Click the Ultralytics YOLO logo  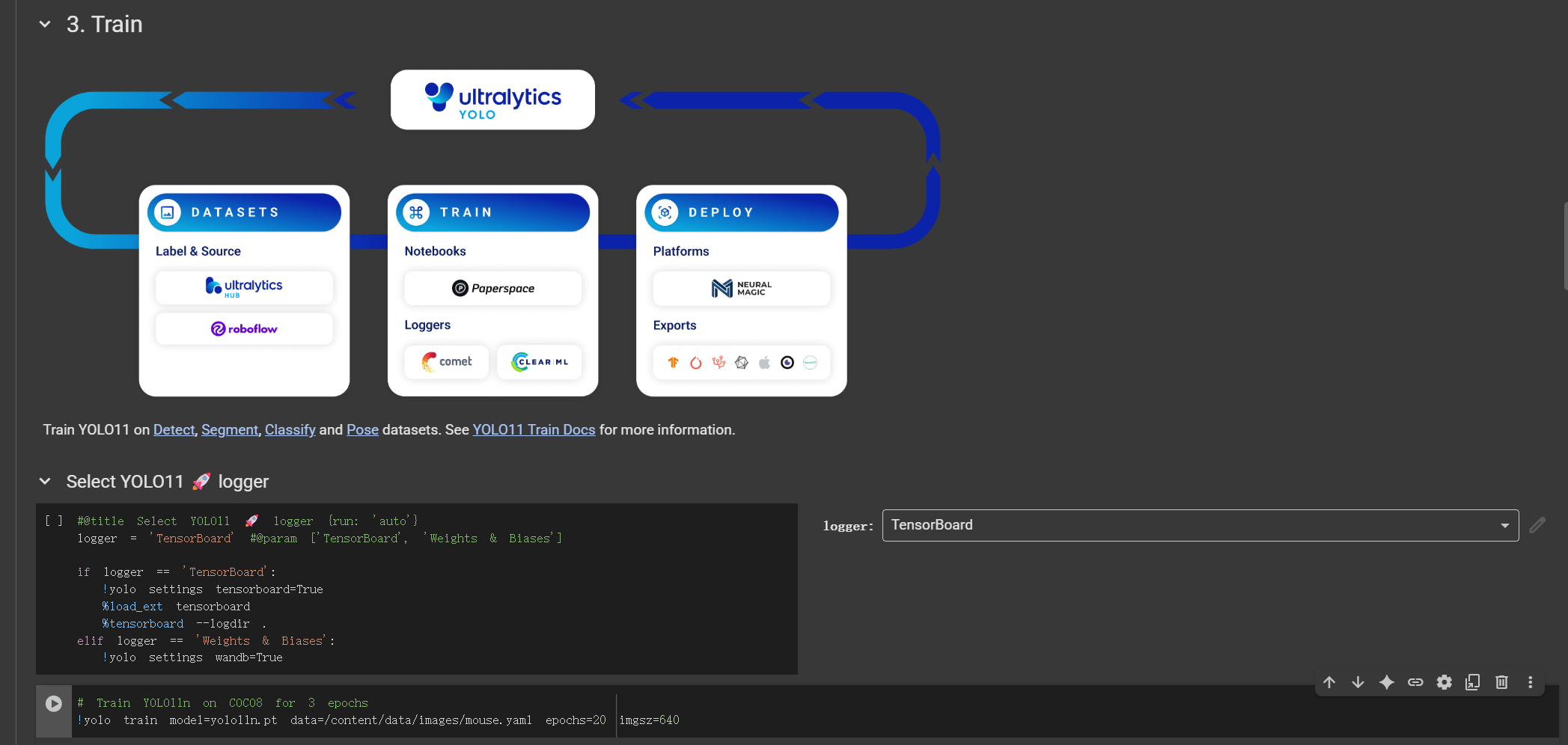pos(492,100)
